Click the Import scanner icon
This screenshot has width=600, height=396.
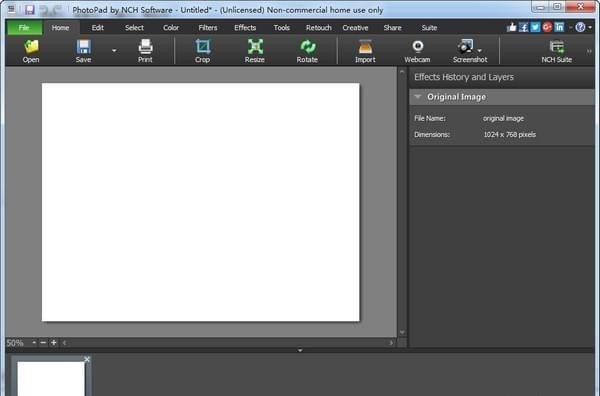[365, 47]
